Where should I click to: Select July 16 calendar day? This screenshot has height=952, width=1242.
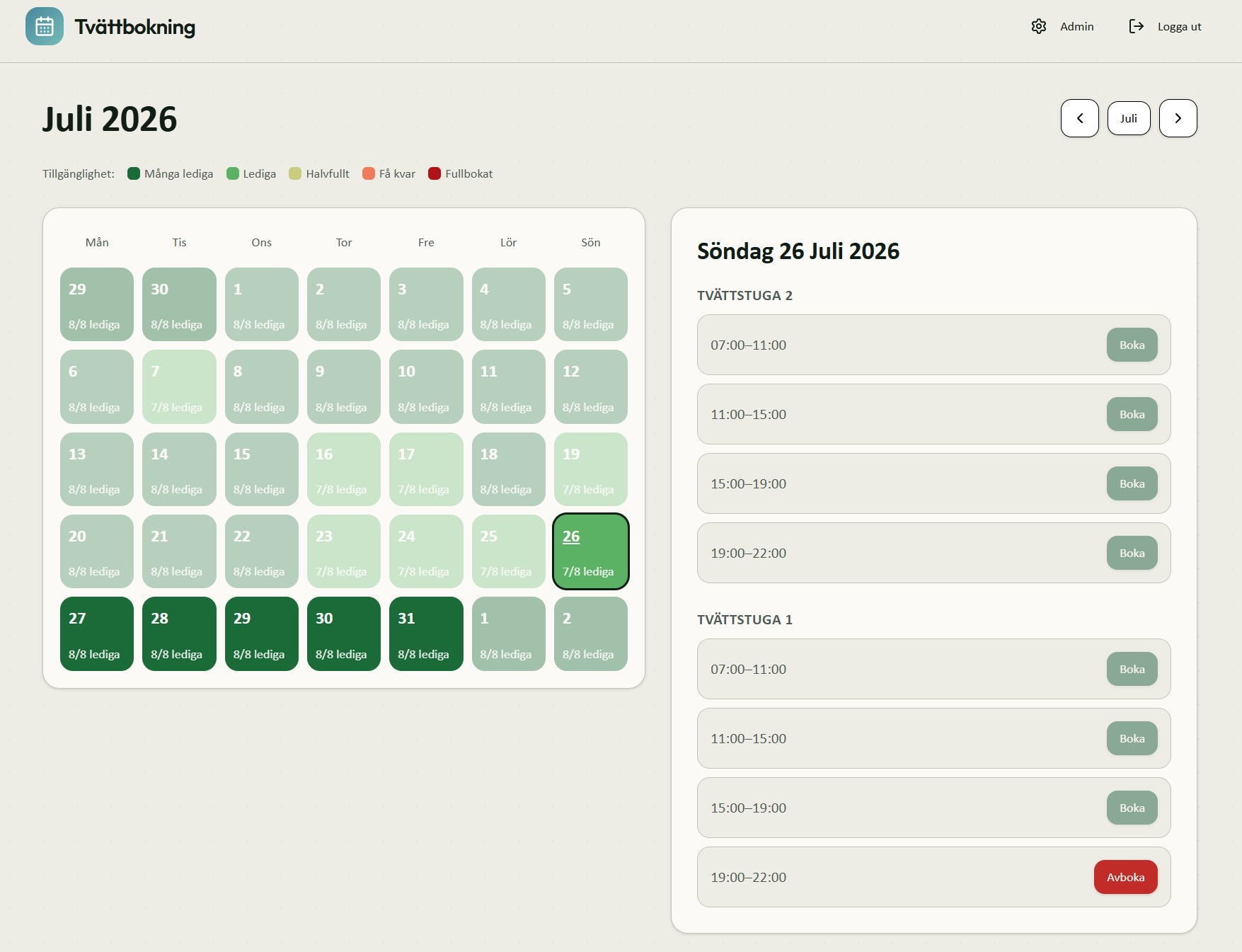(x=344, y=469)
